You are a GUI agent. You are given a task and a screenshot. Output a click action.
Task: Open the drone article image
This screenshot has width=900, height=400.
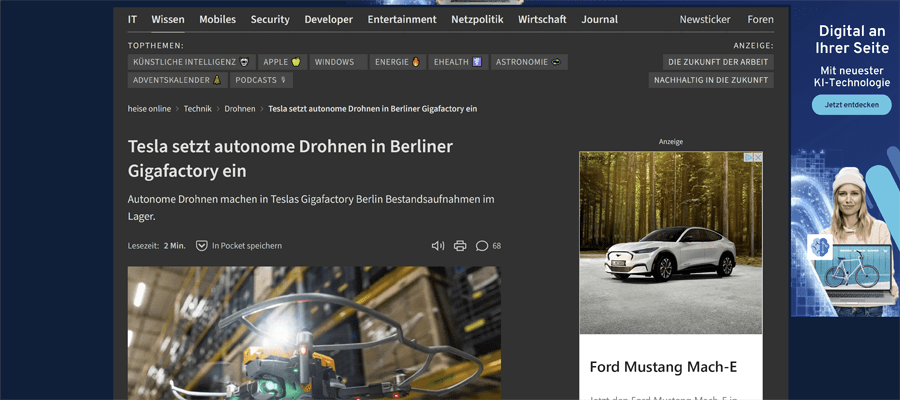[314, 333]
